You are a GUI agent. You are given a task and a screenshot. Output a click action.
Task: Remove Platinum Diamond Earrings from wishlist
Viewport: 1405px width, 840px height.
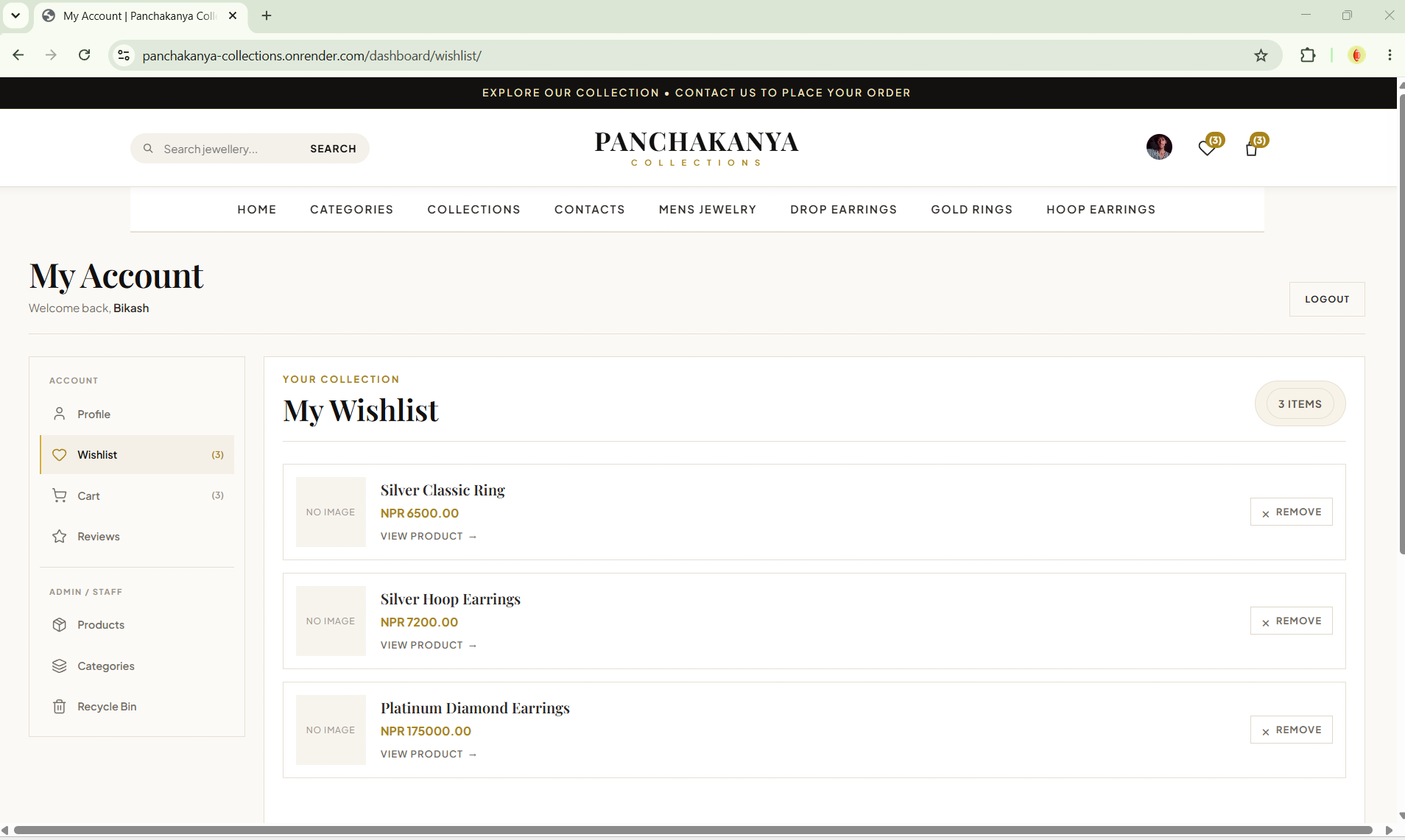pyautogui.click(x=1292, y=730)
